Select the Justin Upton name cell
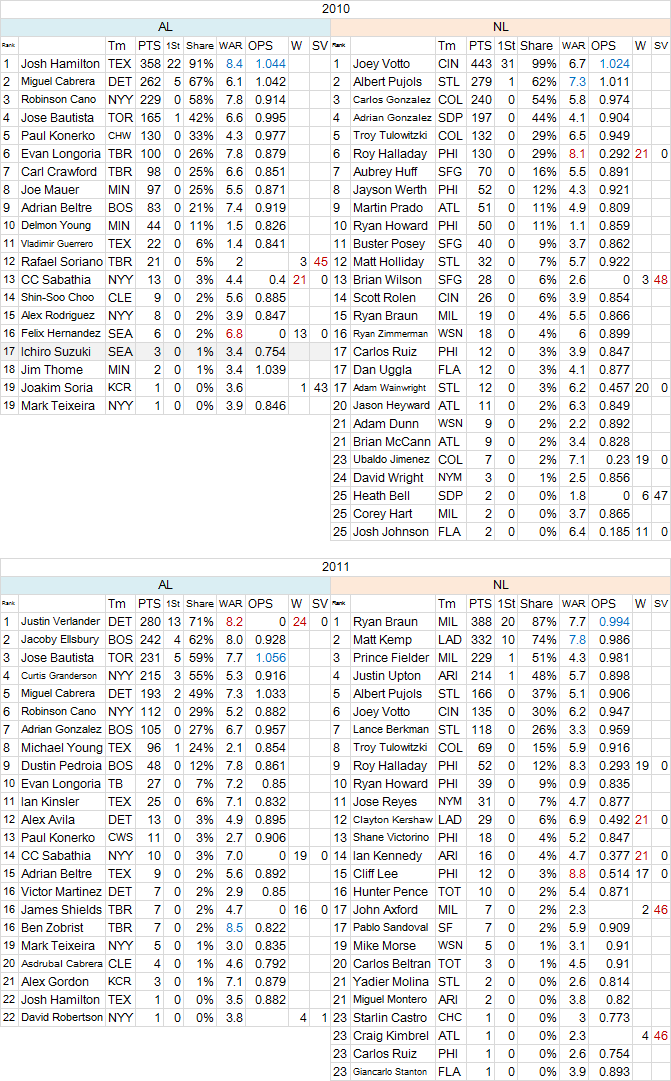The image size is (671, 1081). click(x=392, y=676)
